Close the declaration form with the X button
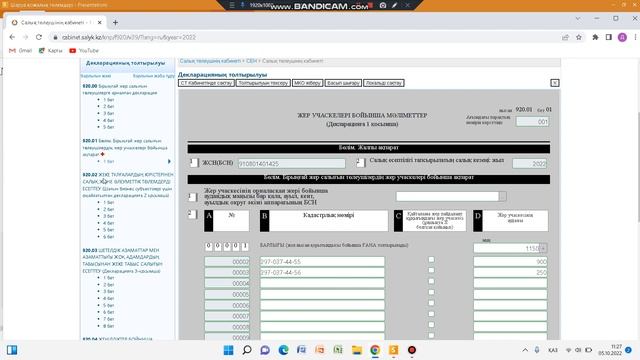The width and height of the screenshot is (640, 360). tap(555, 83)
